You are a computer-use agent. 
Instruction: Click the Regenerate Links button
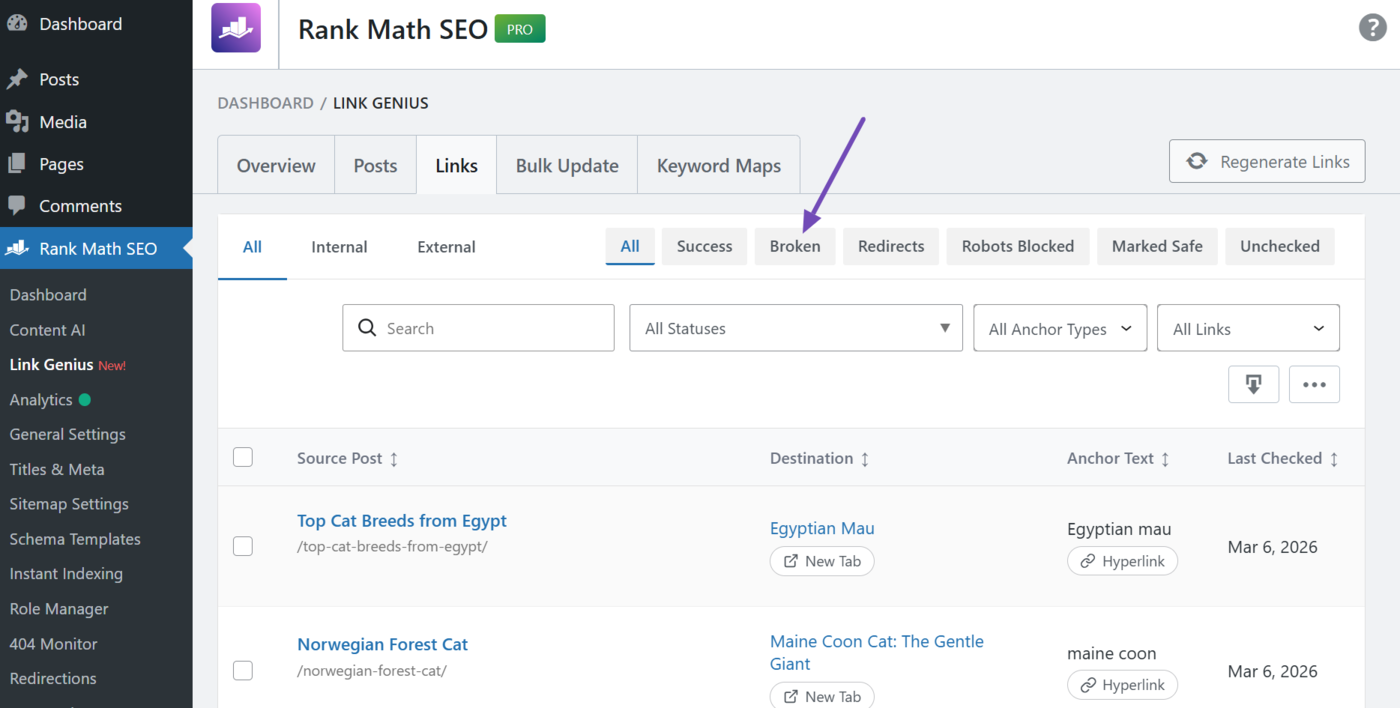(x=1267, y=161)
